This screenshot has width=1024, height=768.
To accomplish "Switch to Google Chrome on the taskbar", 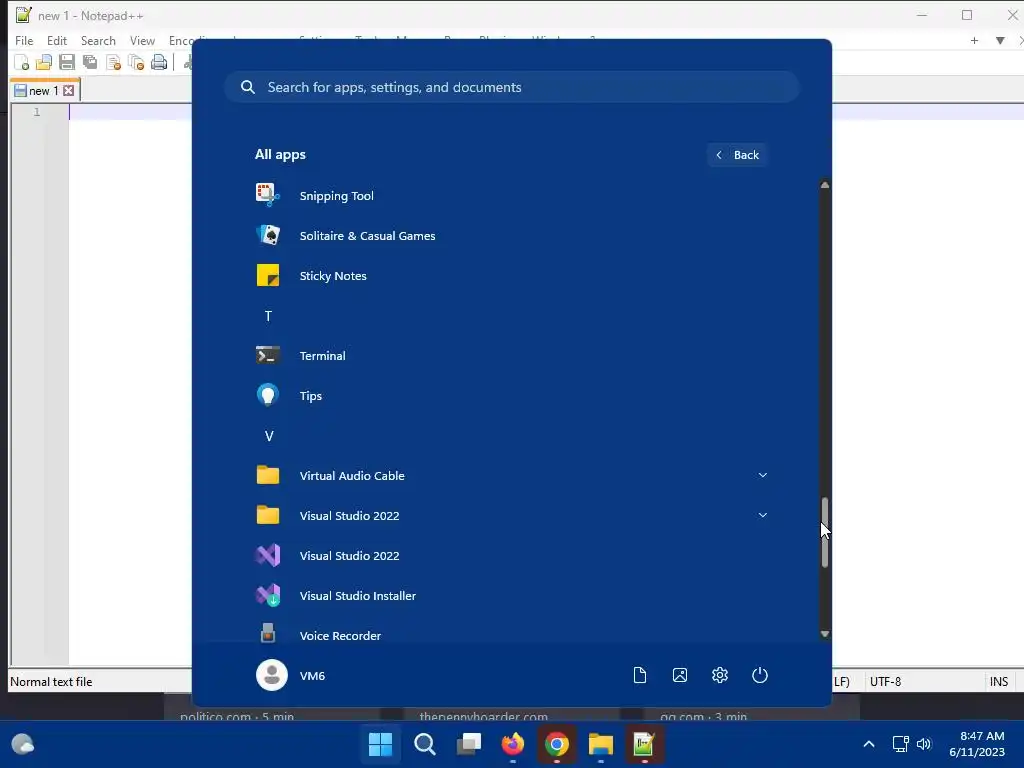I will click(x=556, y=744).
